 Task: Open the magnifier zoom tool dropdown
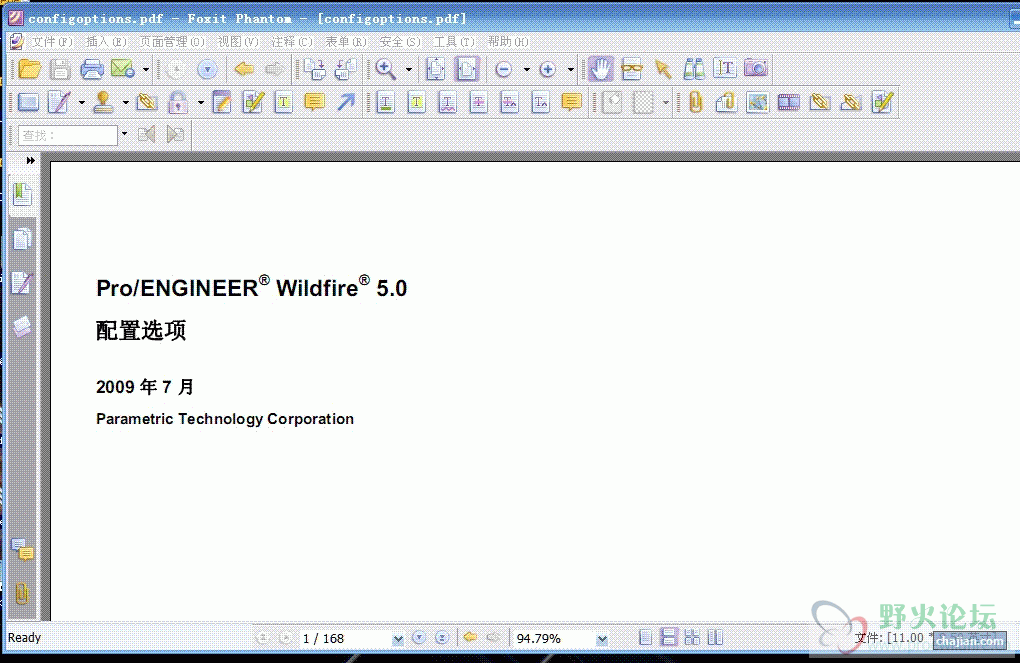click(409, 69)
